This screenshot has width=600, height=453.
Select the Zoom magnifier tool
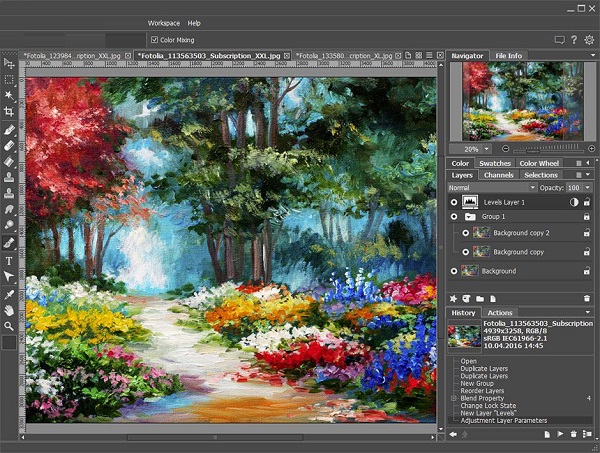point(9,326)
